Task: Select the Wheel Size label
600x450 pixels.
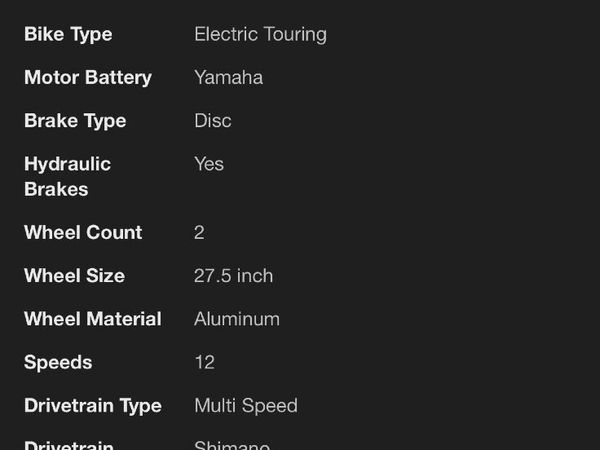Action: 74,276
